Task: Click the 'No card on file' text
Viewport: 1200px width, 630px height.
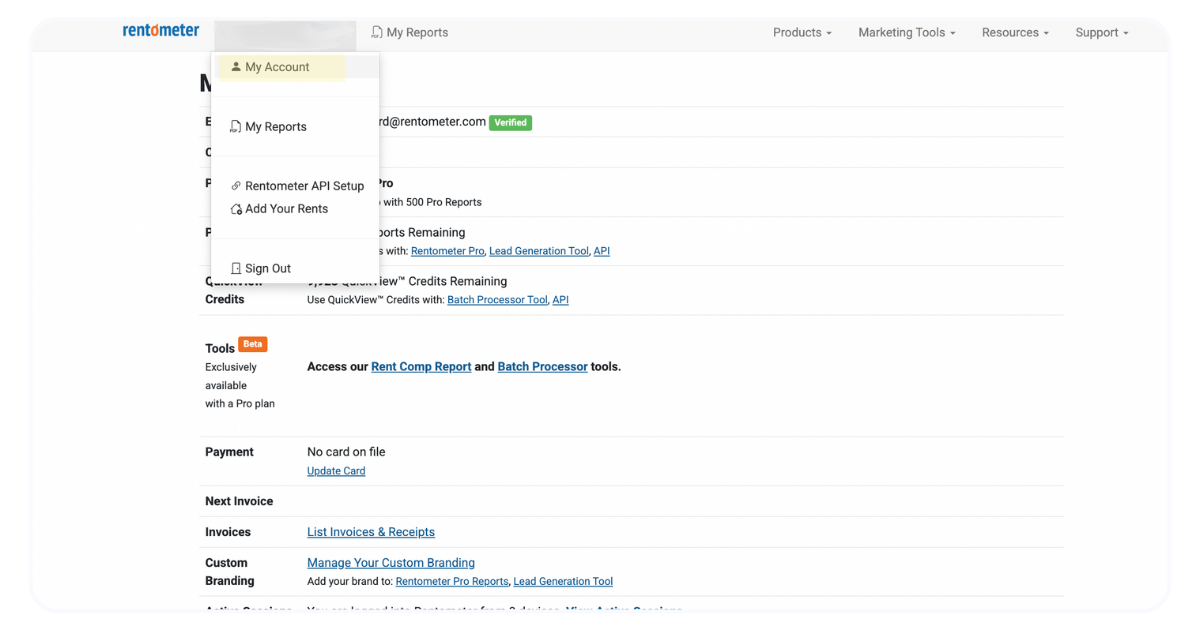Action: [346, 452]
